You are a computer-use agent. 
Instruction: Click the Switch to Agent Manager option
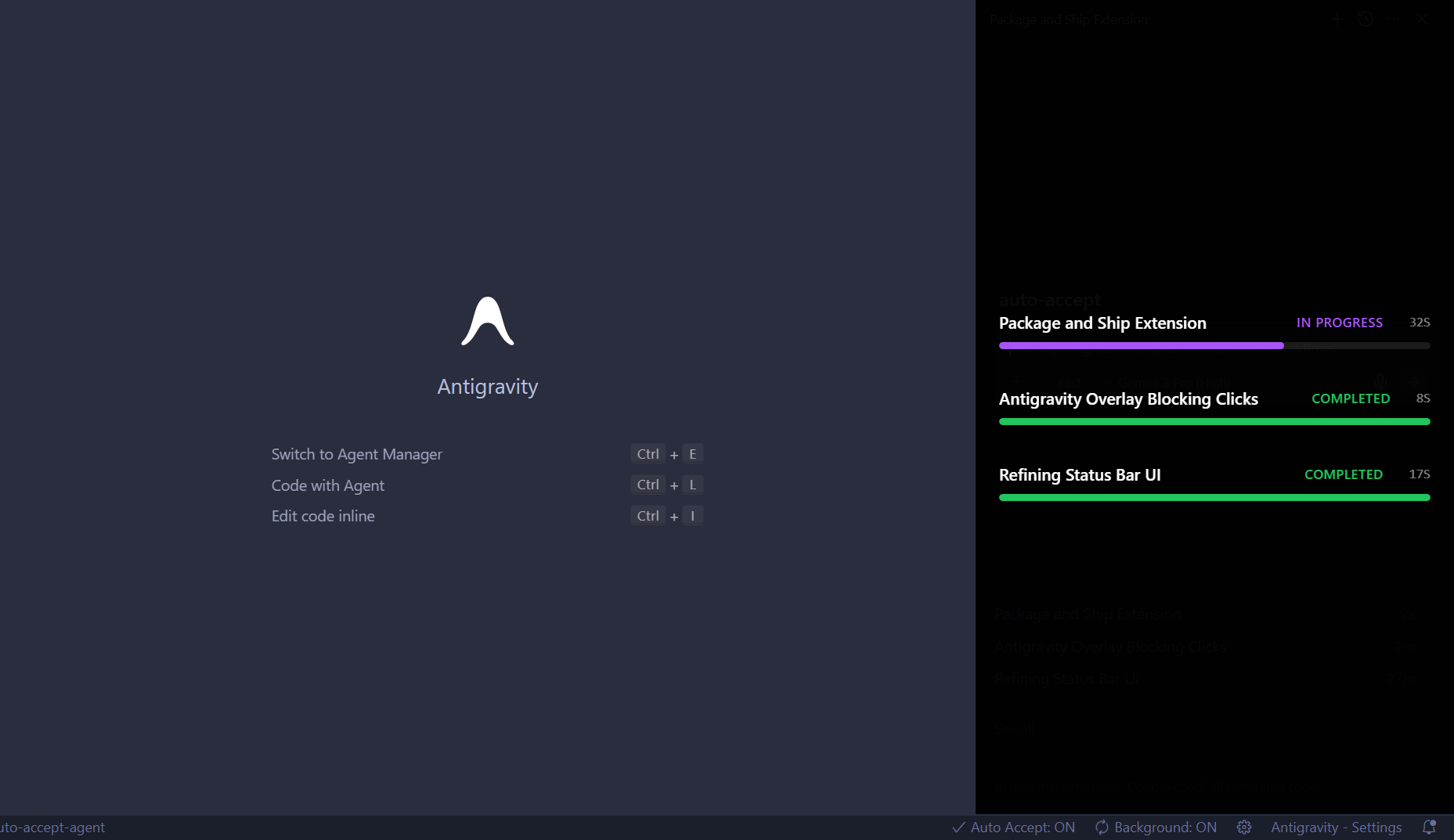(356, 454)
